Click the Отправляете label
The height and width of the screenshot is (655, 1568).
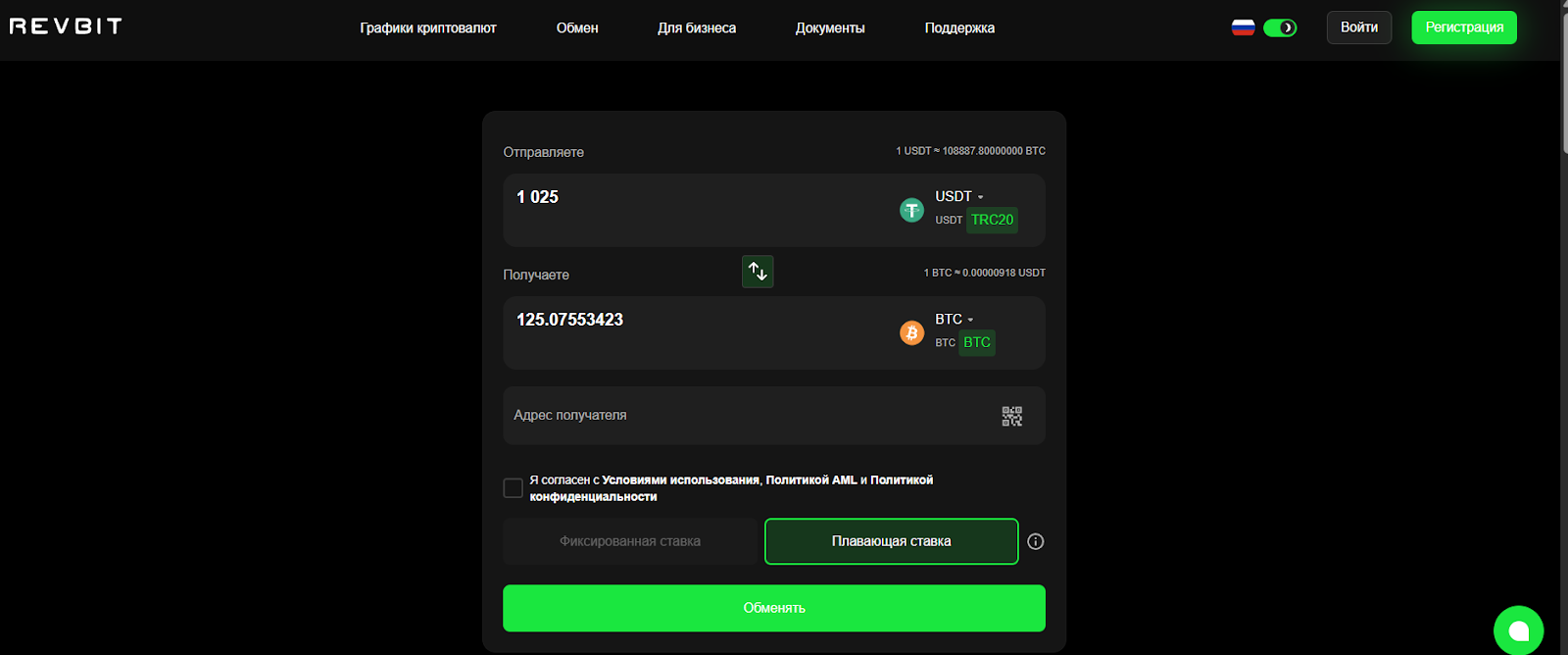pyautogui.click(x=544, y=152)
